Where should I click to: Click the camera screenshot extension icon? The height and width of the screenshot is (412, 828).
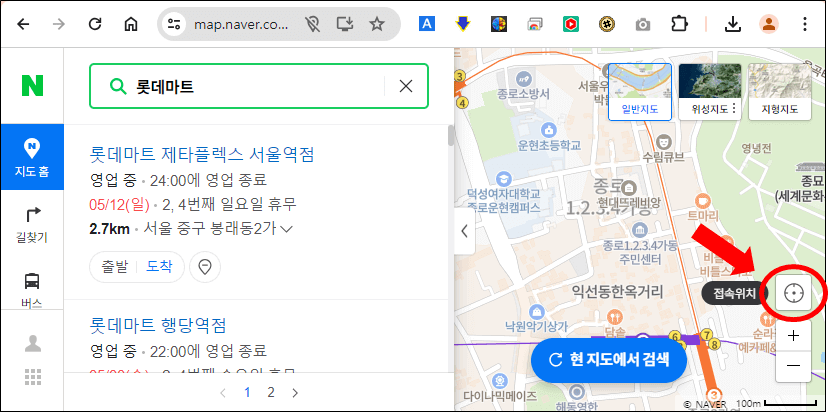pos(643,24)
